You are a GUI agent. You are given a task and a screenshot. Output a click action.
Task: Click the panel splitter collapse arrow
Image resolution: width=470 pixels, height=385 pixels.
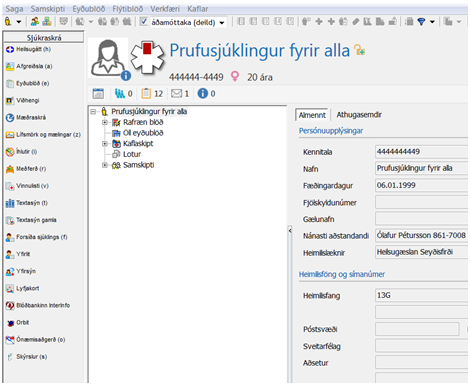click(290, 230)
